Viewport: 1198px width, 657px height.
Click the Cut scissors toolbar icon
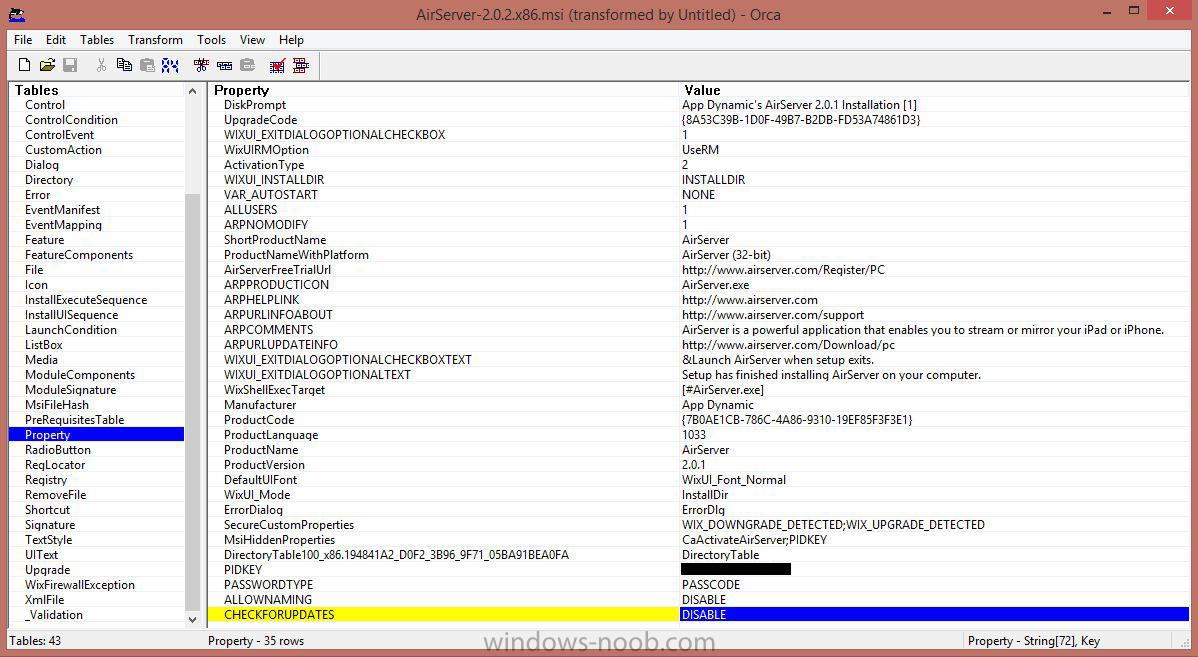coord(101,65)
